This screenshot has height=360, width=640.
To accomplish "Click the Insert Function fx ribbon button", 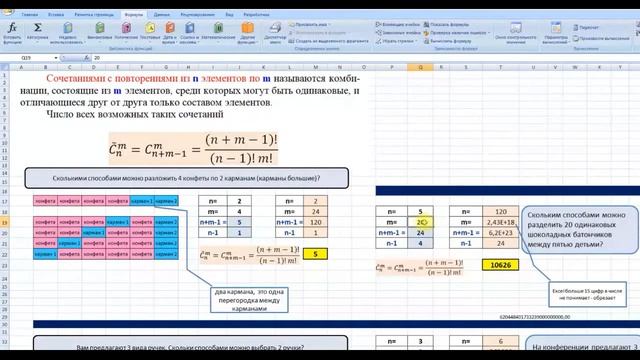I will tap(12, 33).
